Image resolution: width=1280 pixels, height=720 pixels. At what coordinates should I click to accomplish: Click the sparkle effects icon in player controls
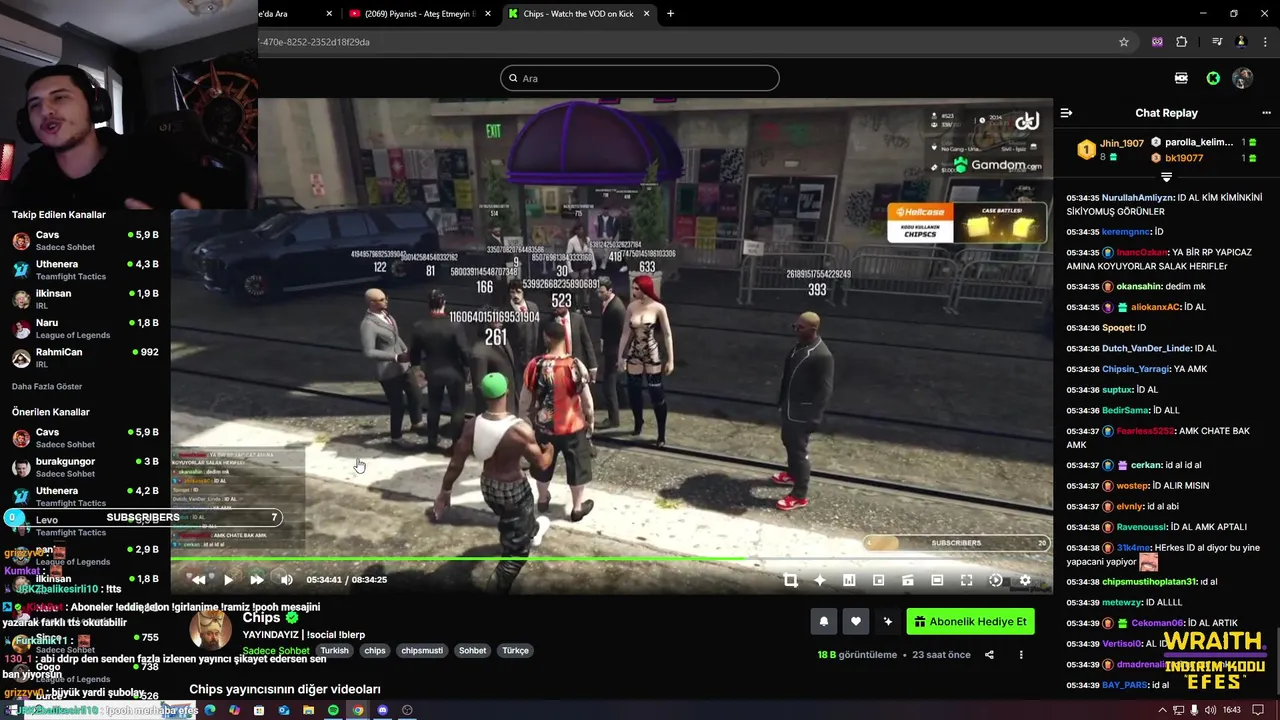tap(820, 580)
